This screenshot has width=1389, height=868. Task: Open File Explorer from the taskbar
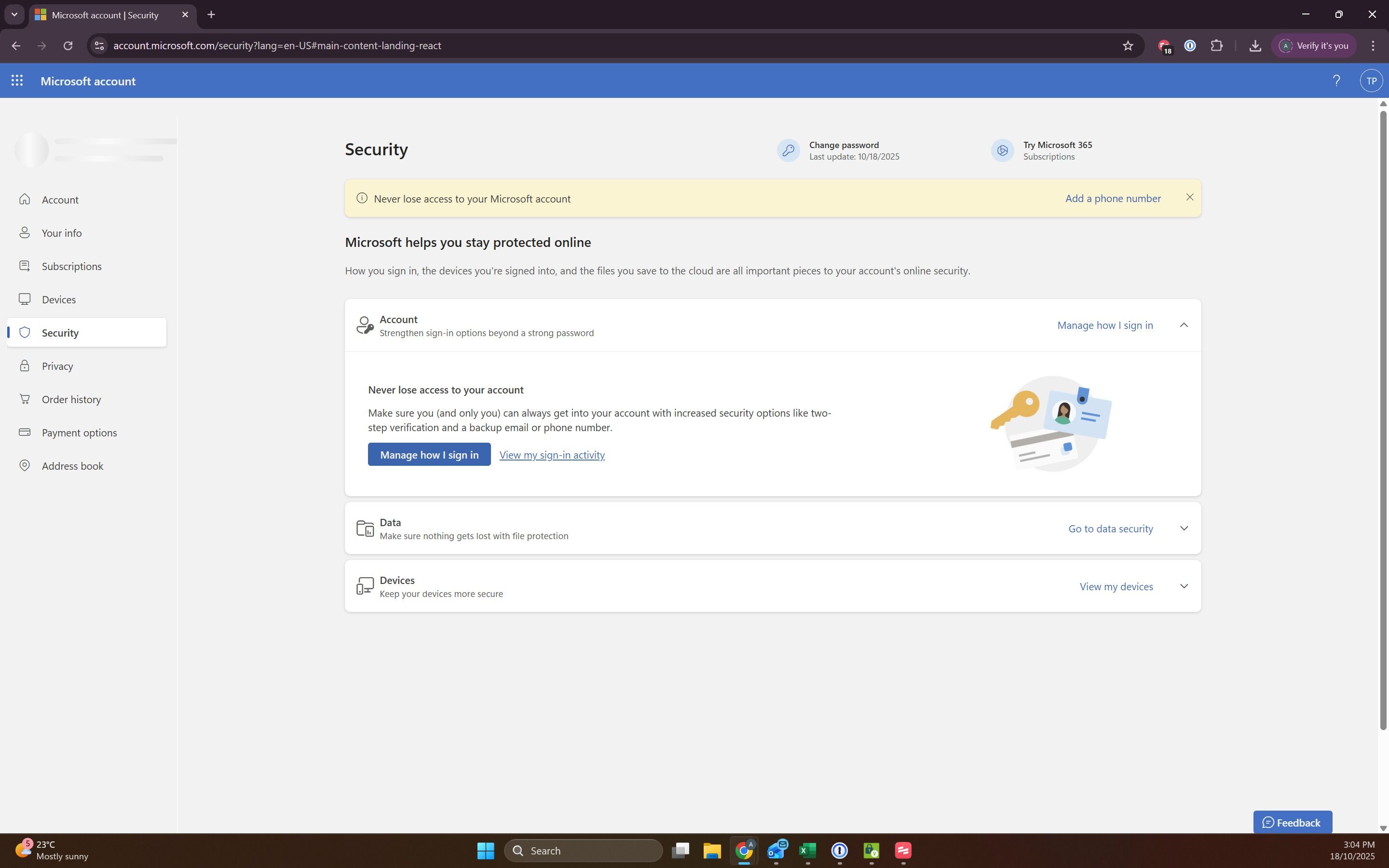point(712,851)
